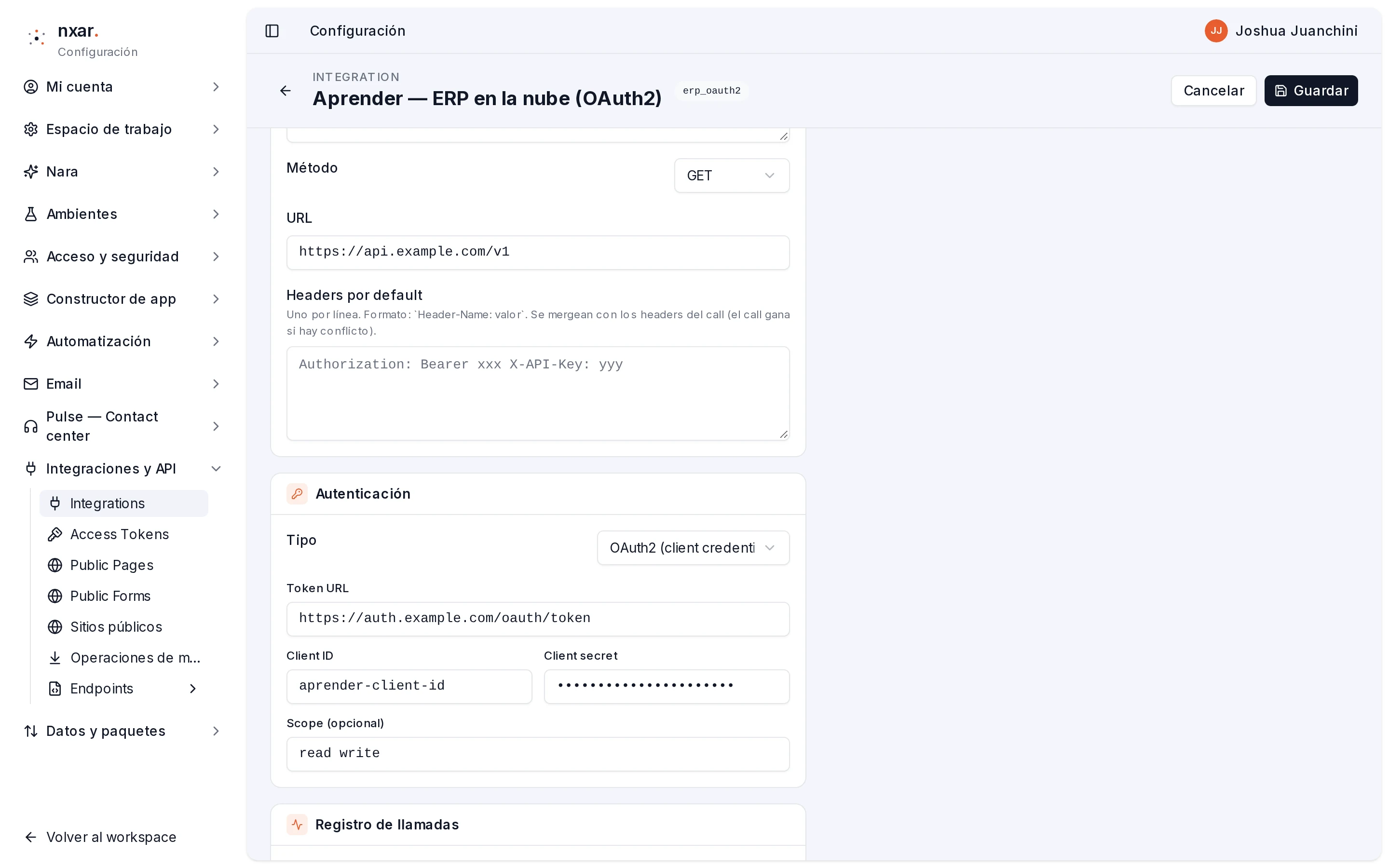Open Sitios públicos menu item

[123, 627]
